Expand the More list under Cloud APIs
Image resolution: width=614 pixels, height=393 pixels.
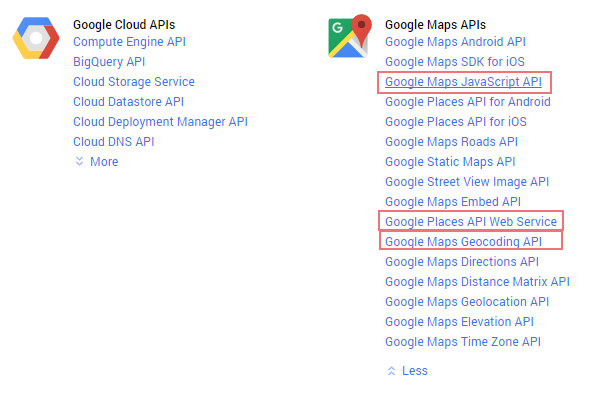click(96, 162)
